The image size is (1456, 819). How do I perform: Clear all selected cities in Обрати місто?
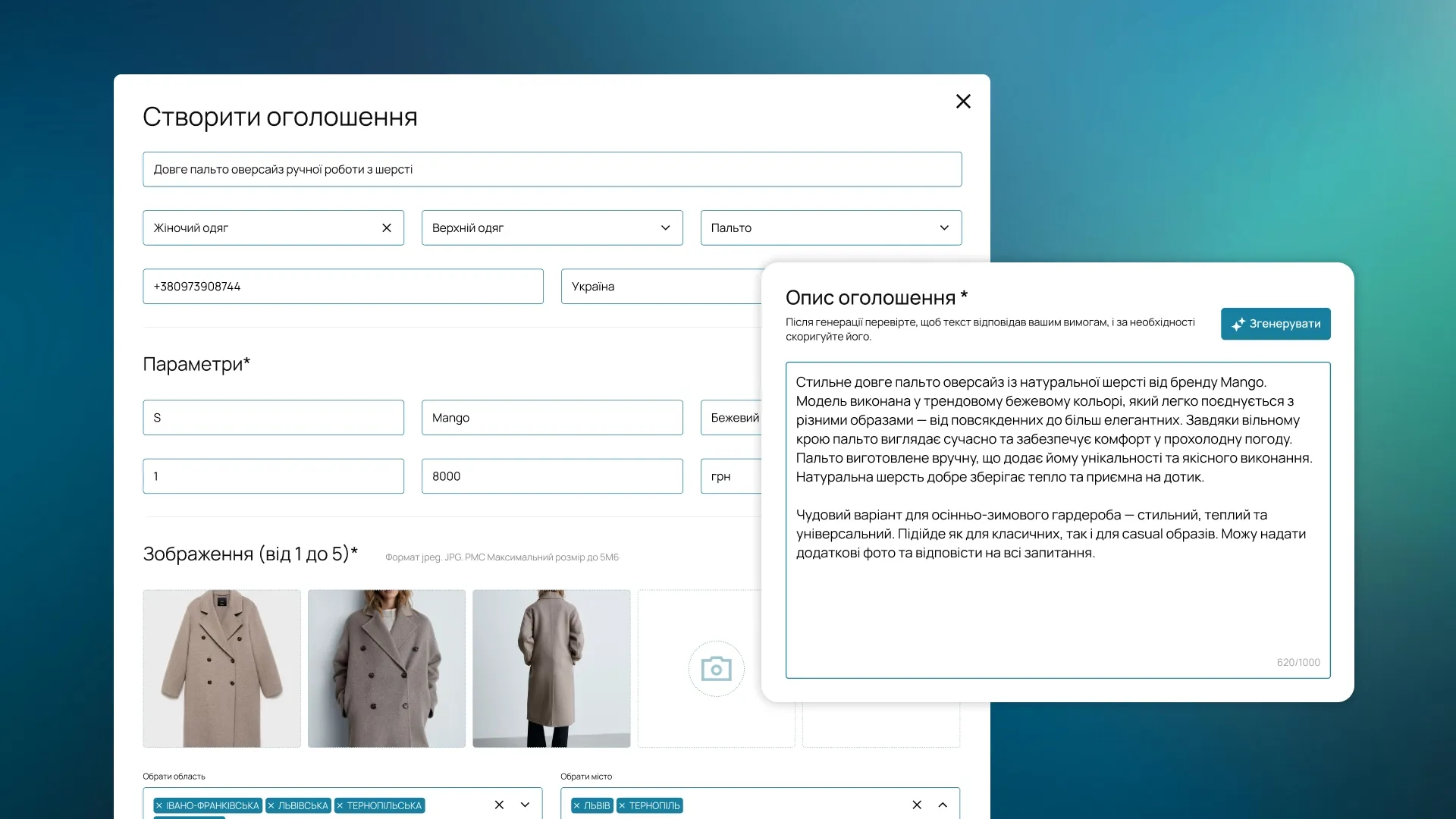pos(917,805)
